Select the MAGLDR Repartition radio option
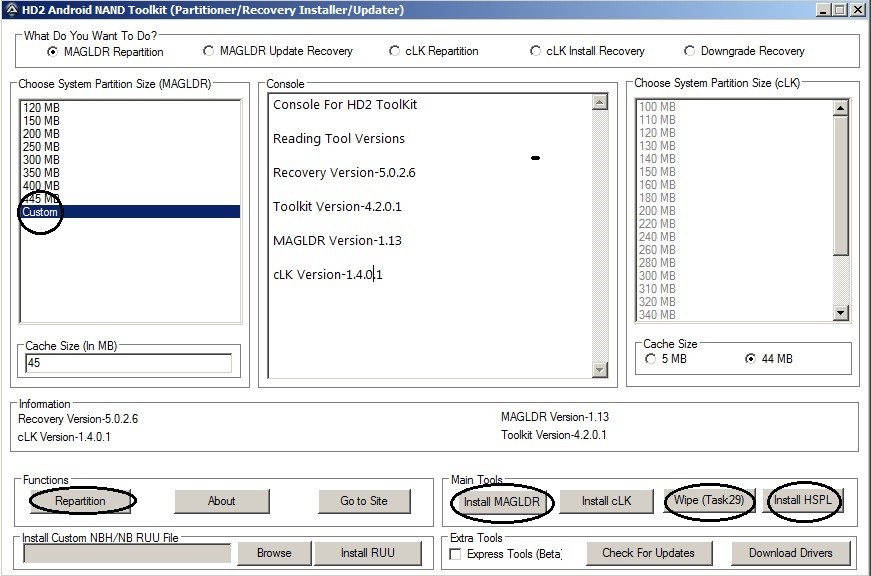871x576 pixels. tap(54, 52)
